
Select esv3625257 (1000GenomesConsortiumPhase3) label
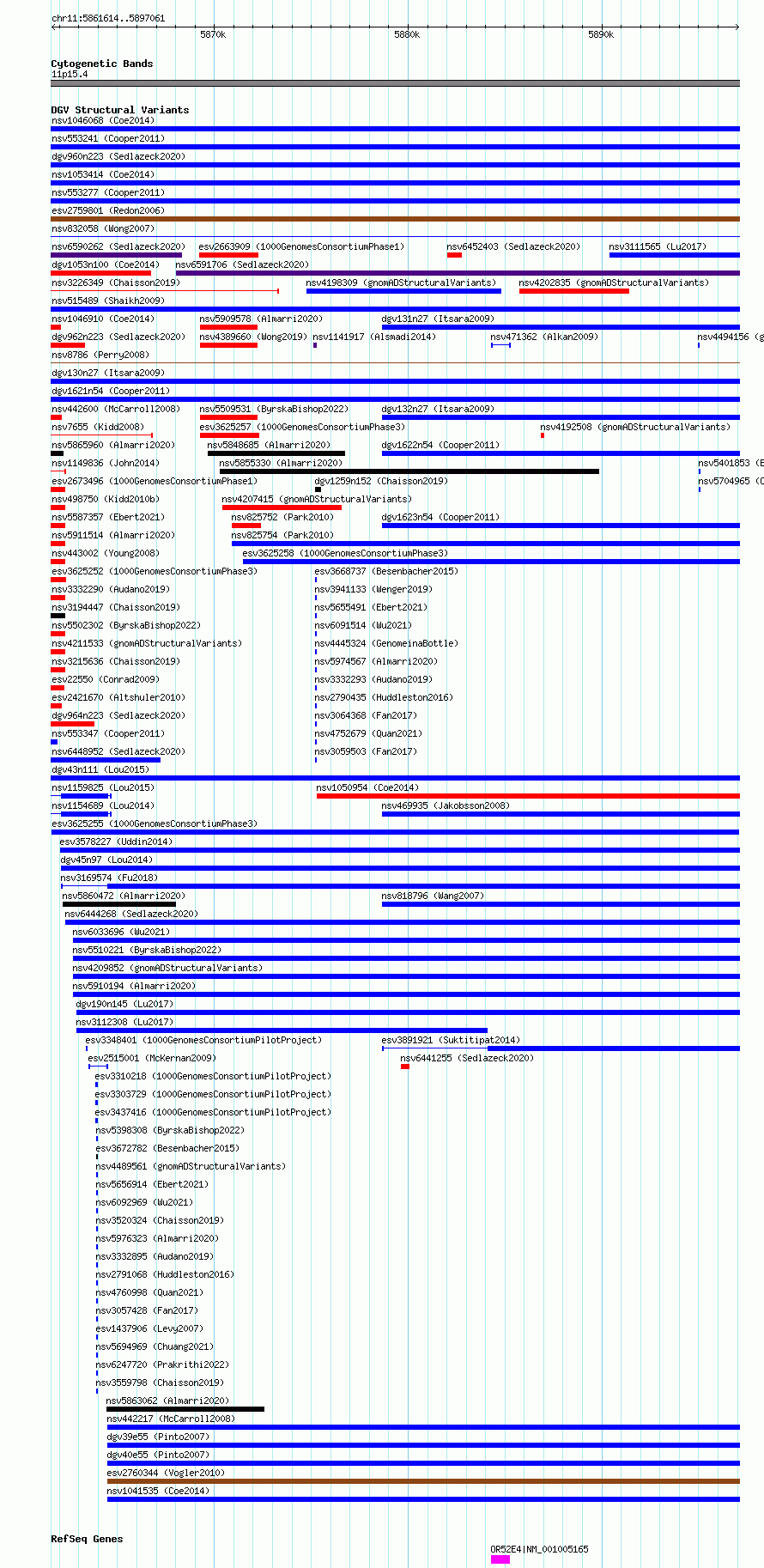302,427
